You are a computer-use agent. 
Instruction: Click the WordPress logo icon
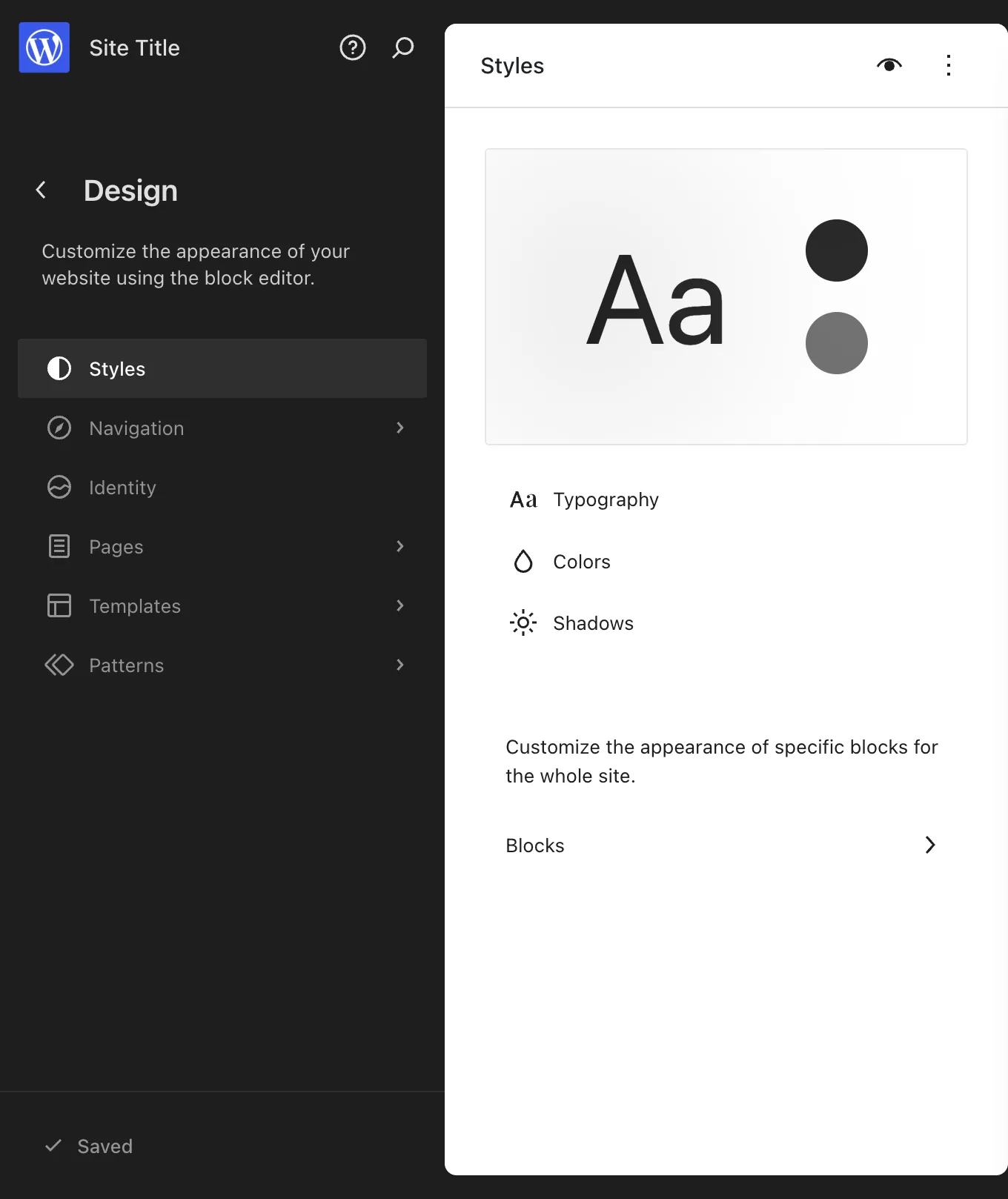tap(44, 47)
